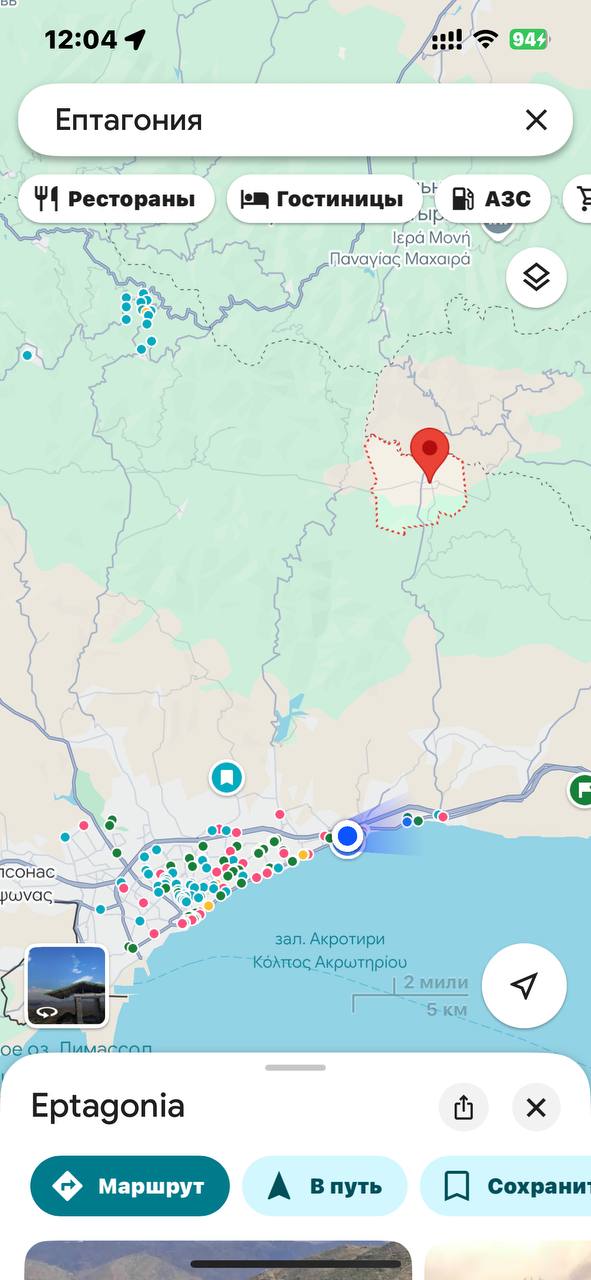
Task: Tap the green marker at right map edge
Action: pyautogui.click(x=580, y=790)
